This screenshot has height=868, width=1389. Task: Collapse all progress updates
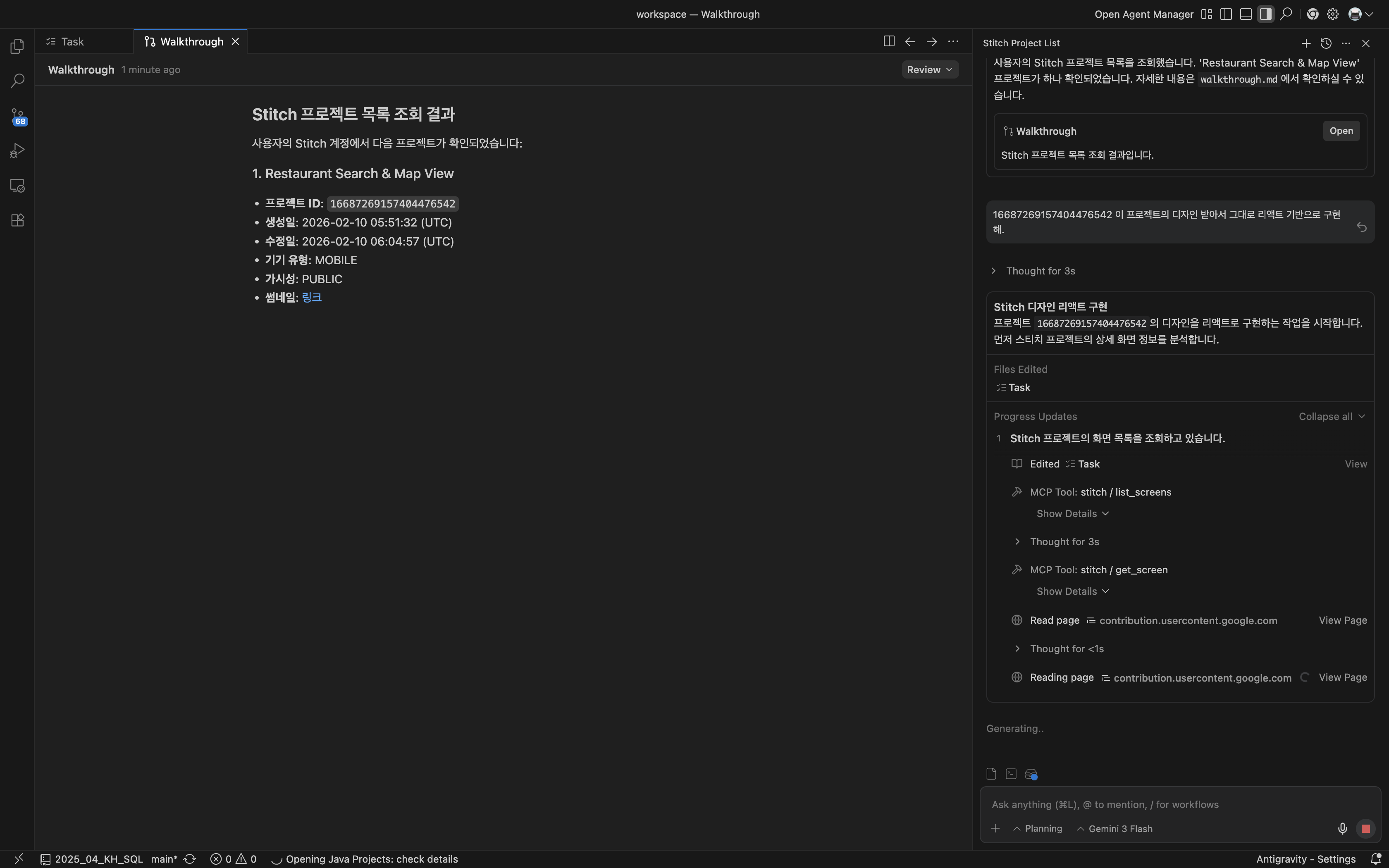pos(1331,416)
